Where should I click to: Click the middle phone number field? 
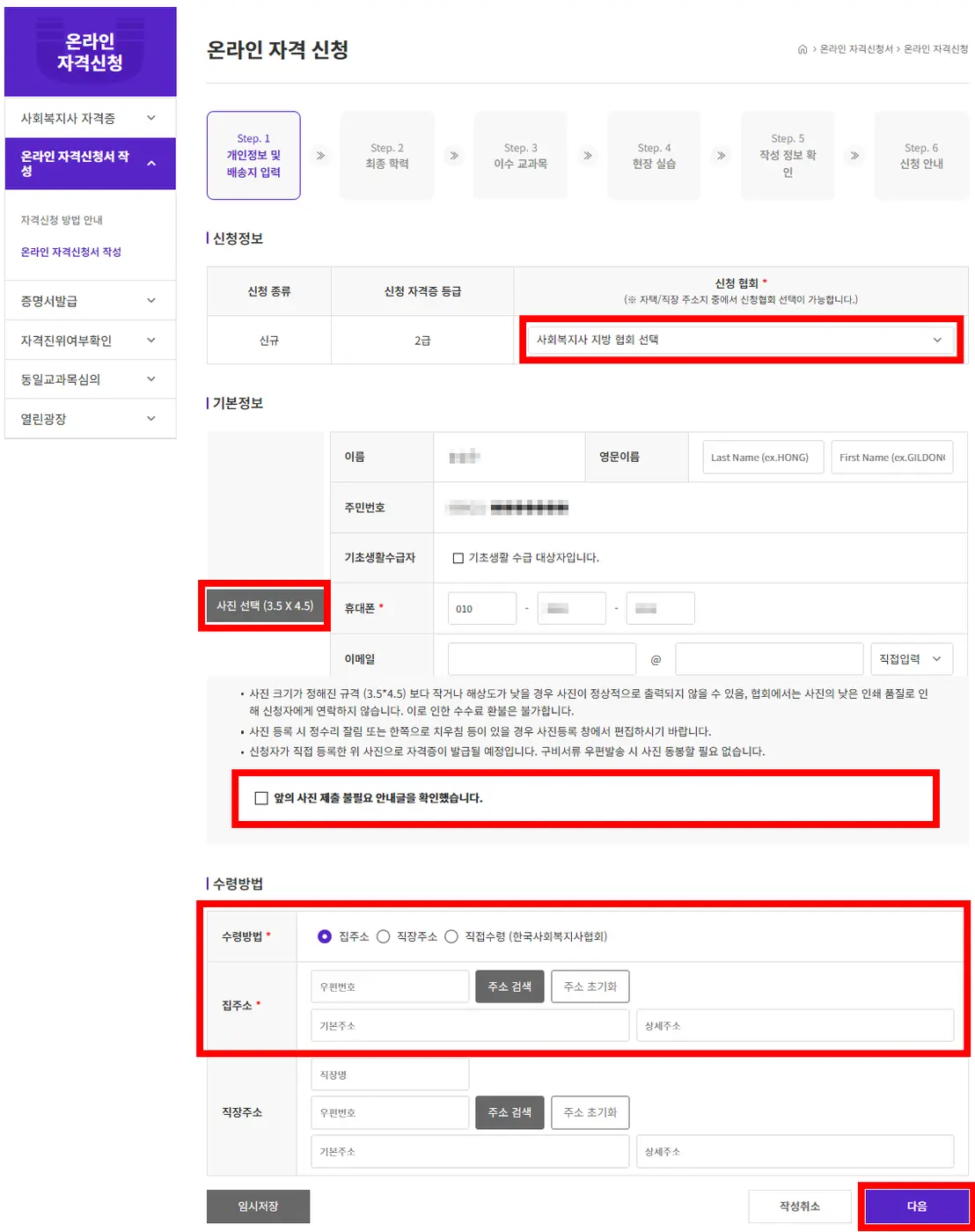tap(571, 608)
